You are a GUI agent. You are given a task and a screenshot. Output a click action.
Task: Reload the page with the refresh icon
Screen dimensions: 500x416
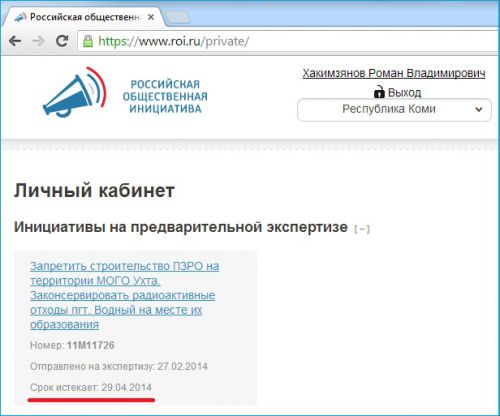pyautogui.click(x=62, y=41)
